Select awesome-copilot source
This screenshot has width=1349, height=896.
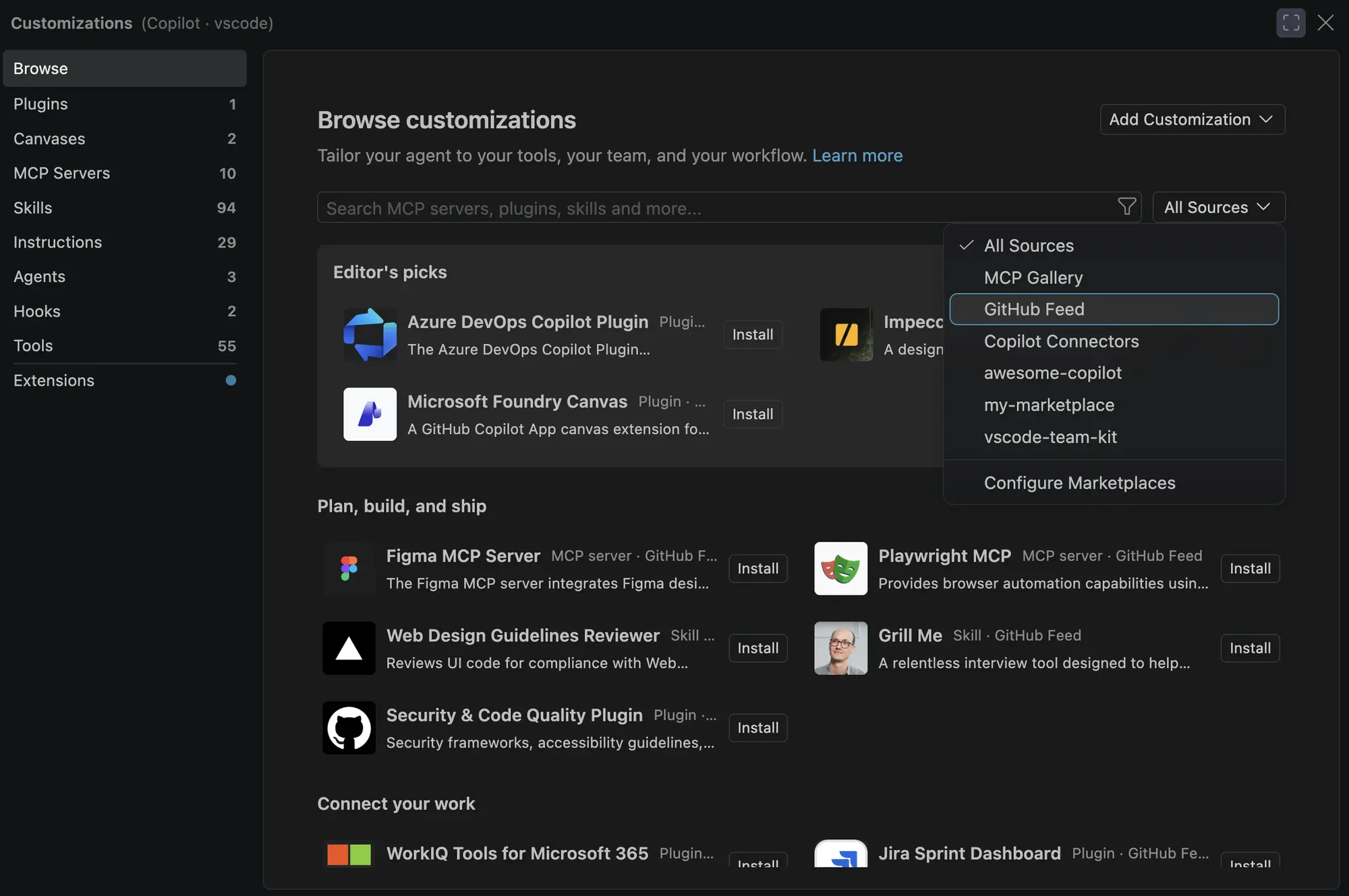pos(1114,373)
